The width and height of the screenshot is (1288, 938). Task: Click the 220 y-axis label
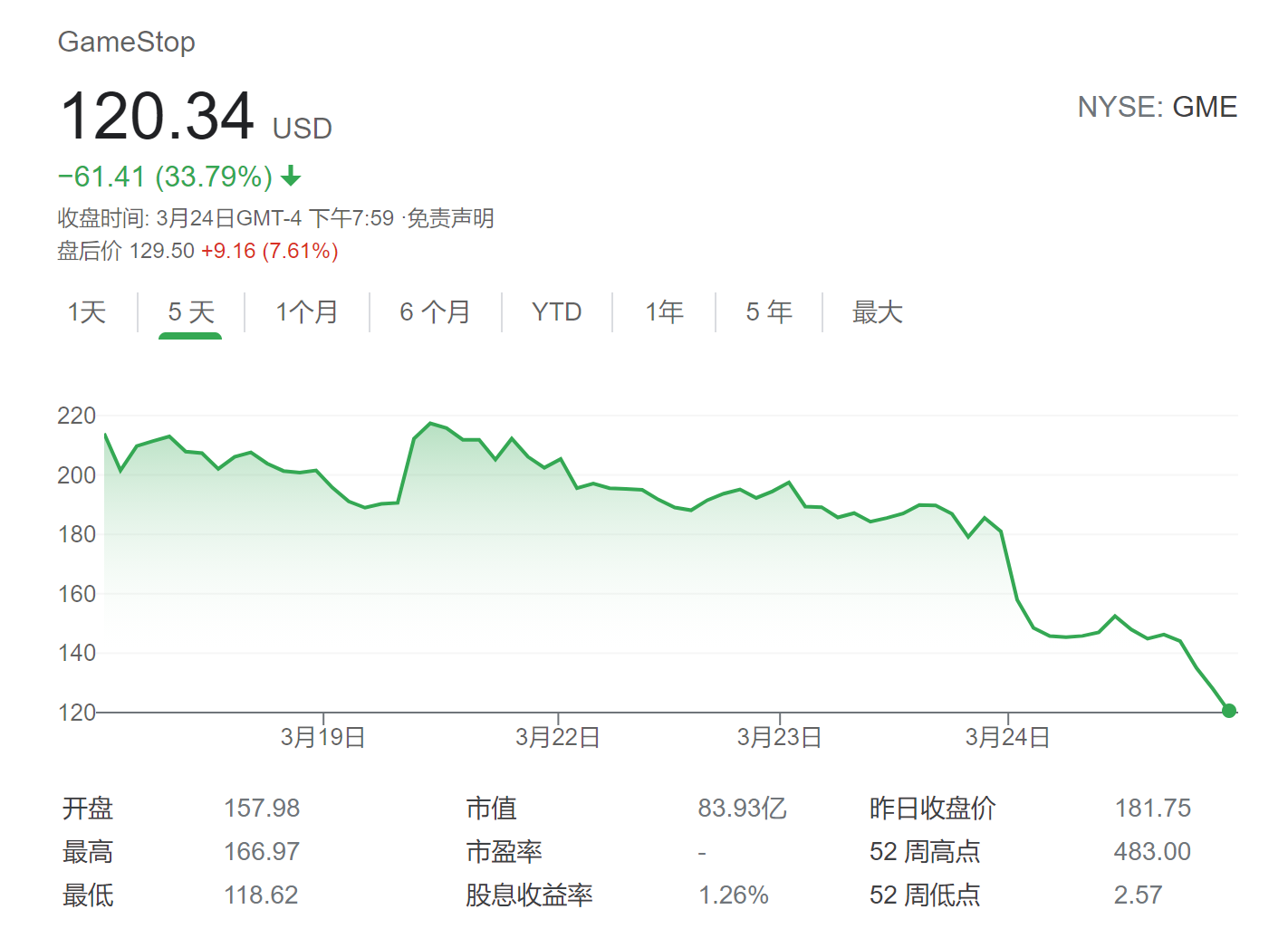point(76,416)
